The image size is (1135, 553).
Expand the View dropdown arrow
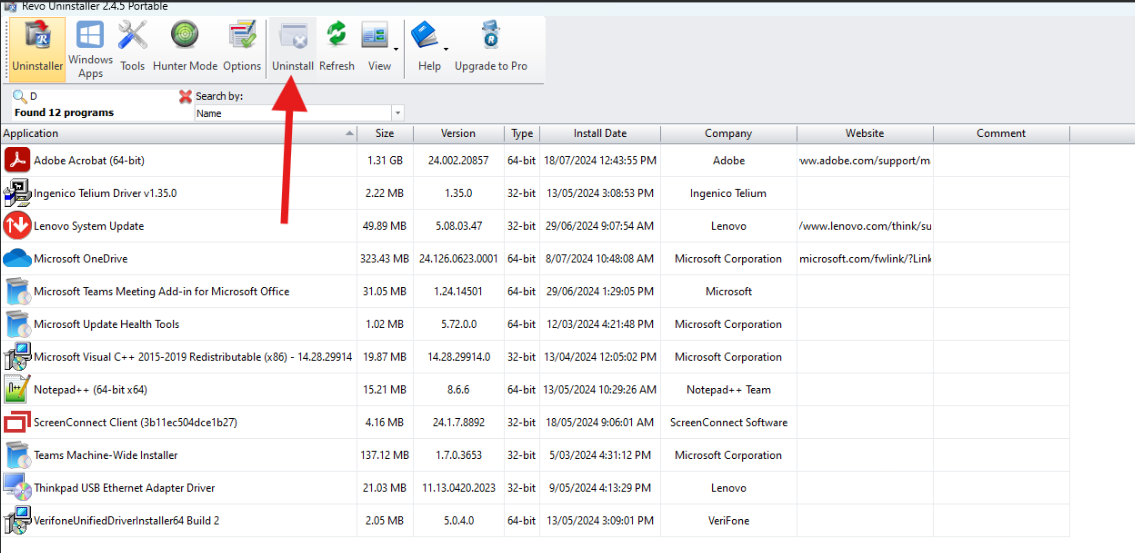pyautogui.click(x=396, y=48)
